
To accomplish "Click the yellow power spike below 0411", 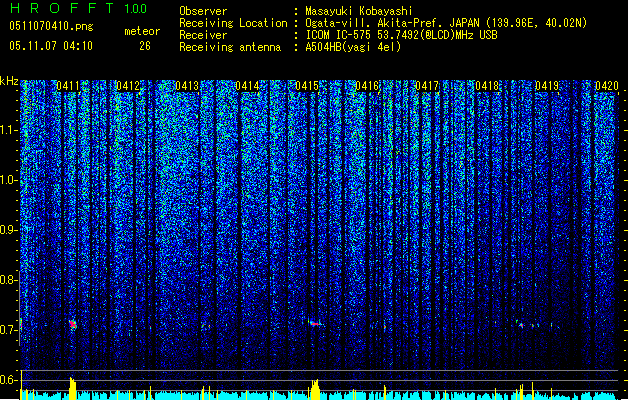I will coord(73,388).
